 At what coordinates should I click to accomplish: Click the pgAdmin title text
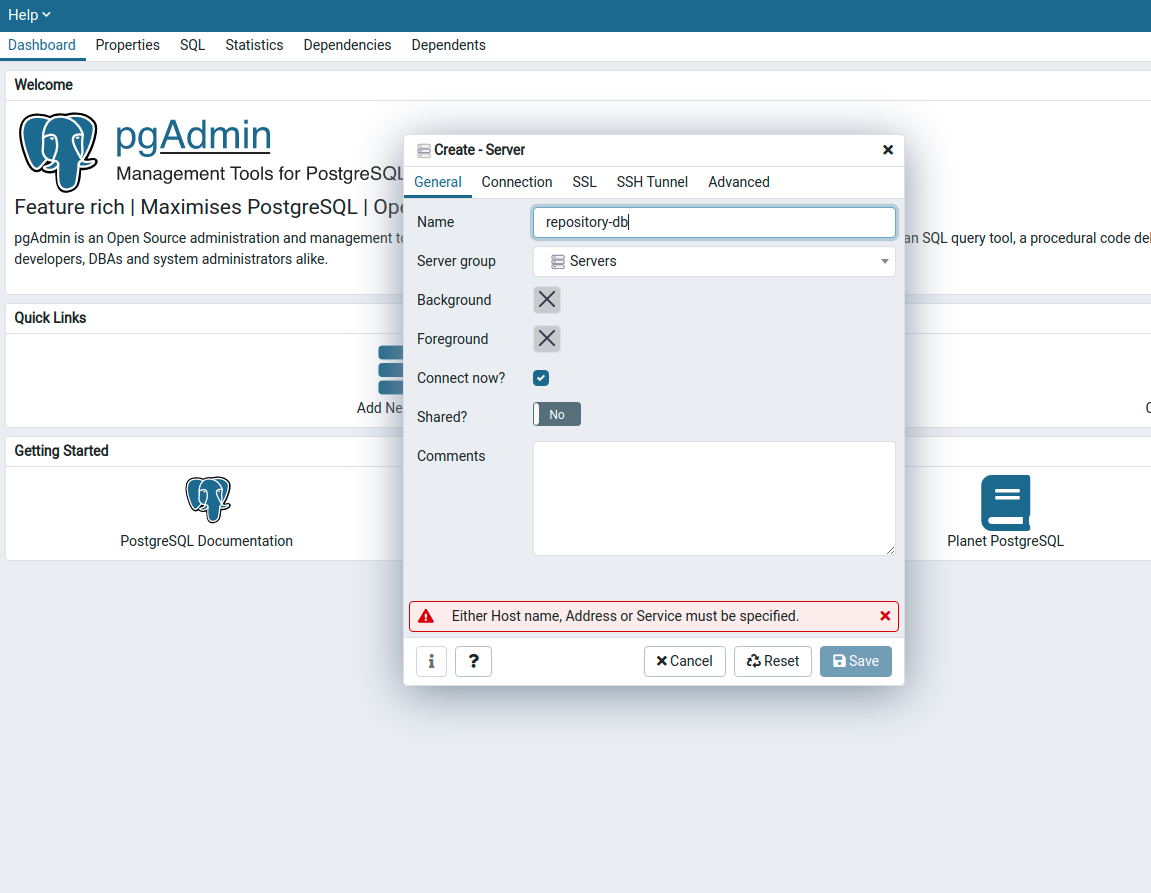[x=194, y=136]
